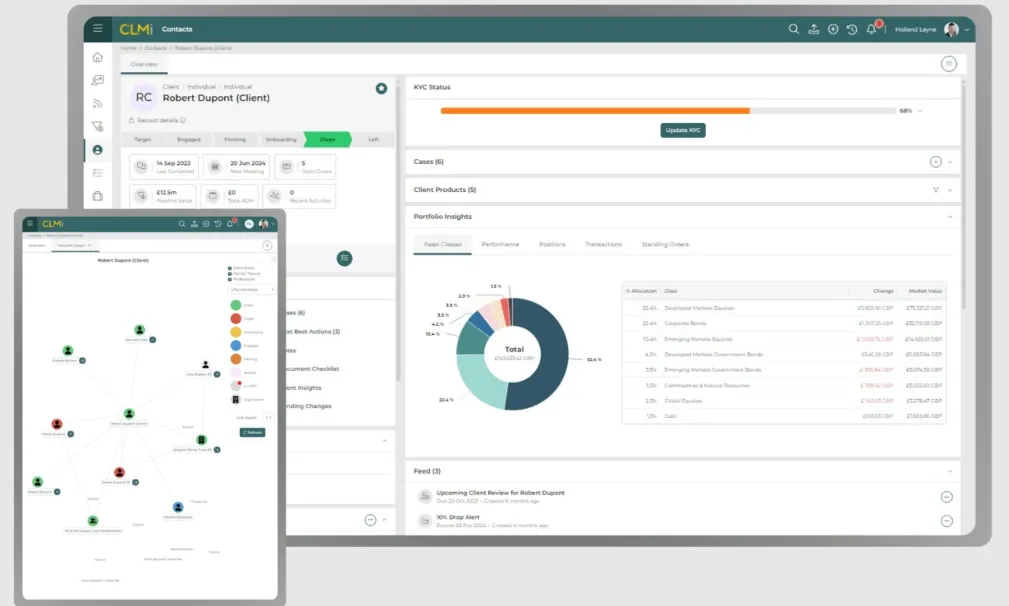Open options for 10% Drop Alert feed item
Viewport: 1009px width, 606px height.
pyautogui.click(x=947, y=521)
